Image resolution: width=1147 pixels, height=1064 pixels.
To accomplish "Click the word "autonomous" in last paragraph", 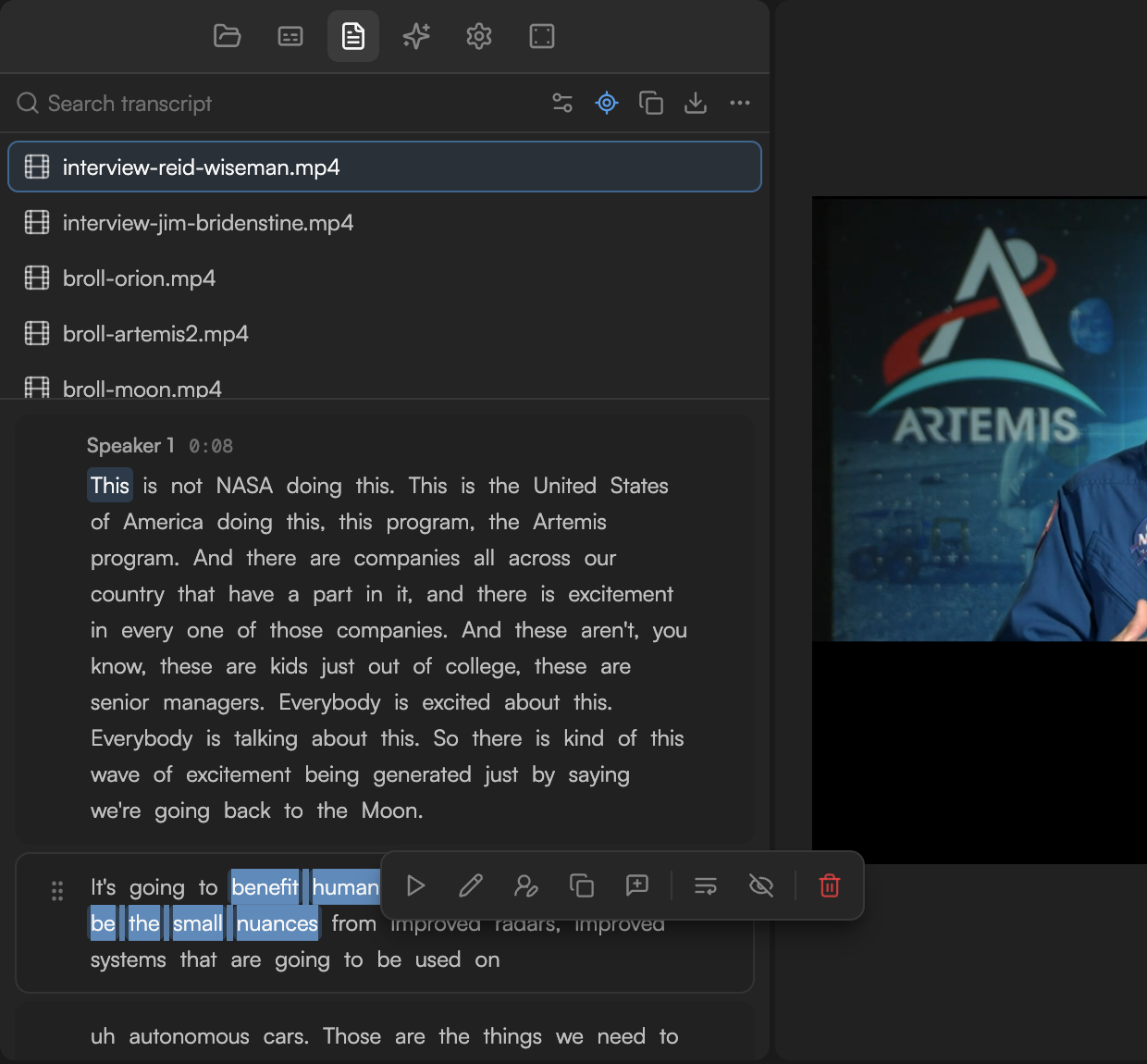I will [190, 1036].
